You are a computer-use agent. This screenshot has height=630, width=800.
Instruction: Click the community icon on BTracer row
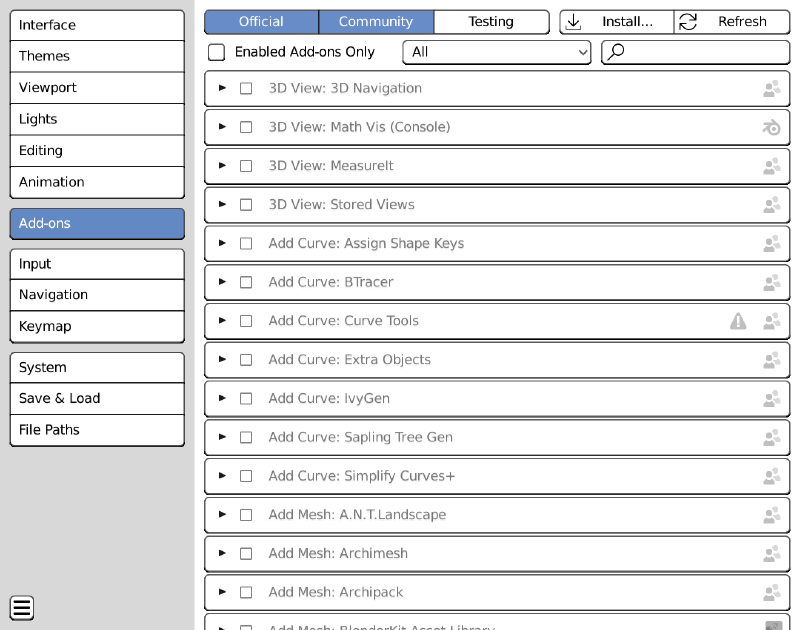(771, 282)
